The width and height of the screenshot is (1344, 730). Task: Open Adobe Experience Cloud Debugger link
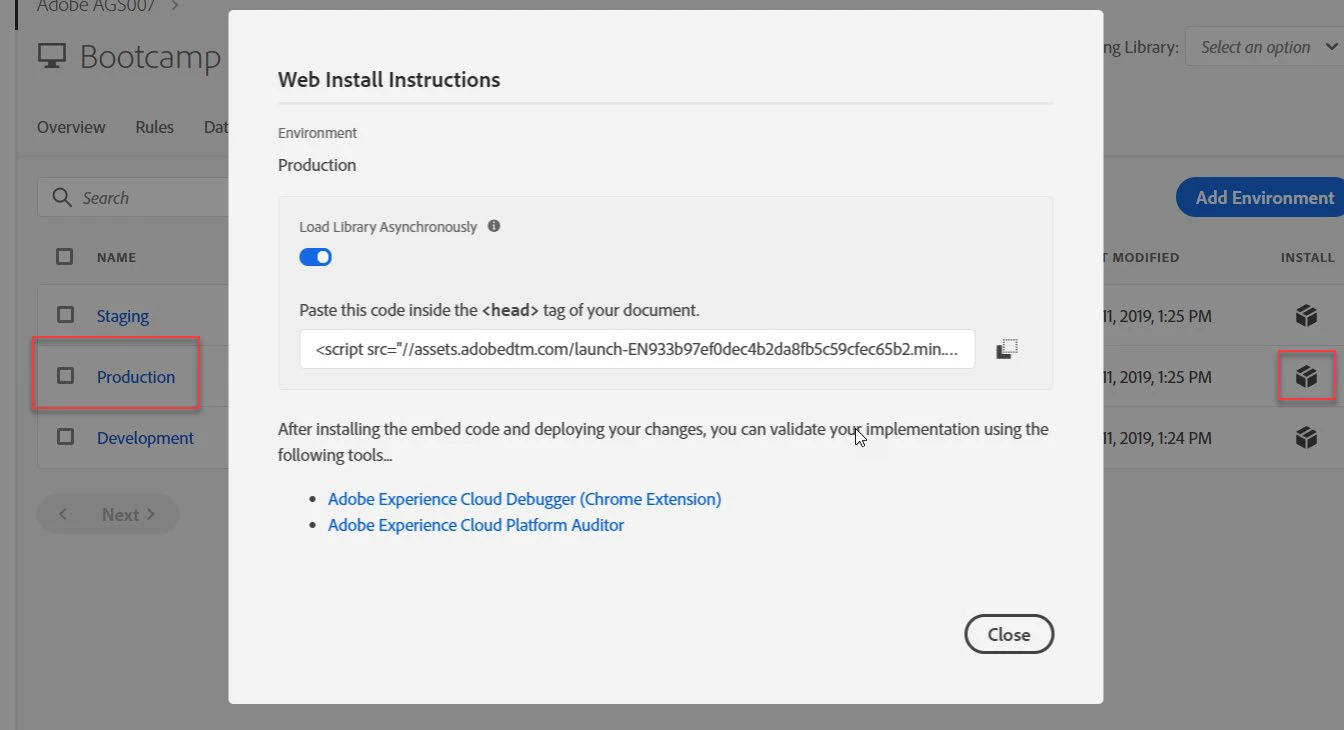click(524, 499)
